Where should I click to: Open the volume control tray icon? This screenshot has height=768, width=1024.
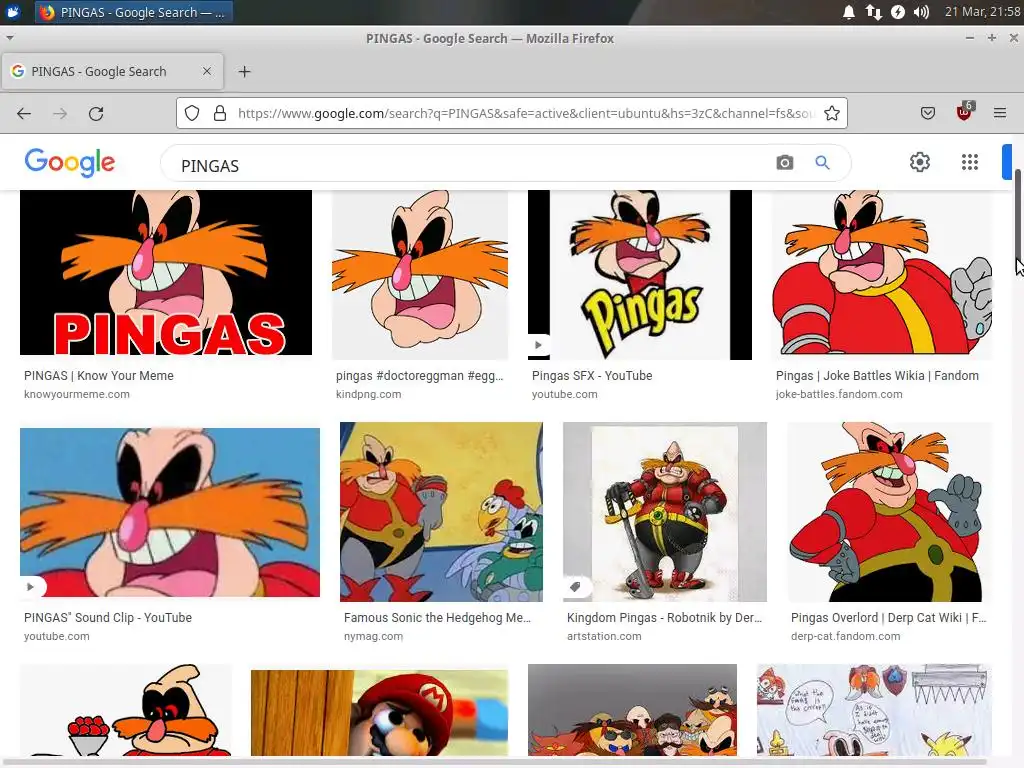click(921, 12)
